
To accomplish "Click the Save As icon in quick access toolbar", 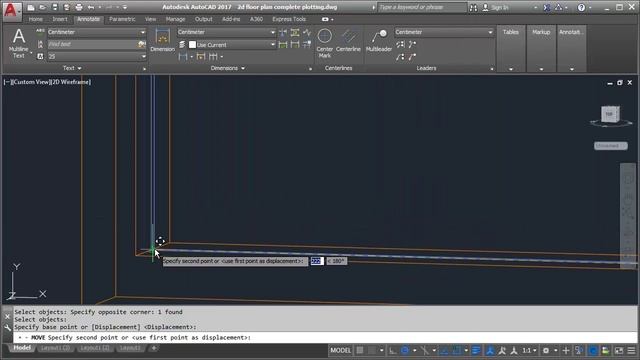I will click(x=67, y=7).
